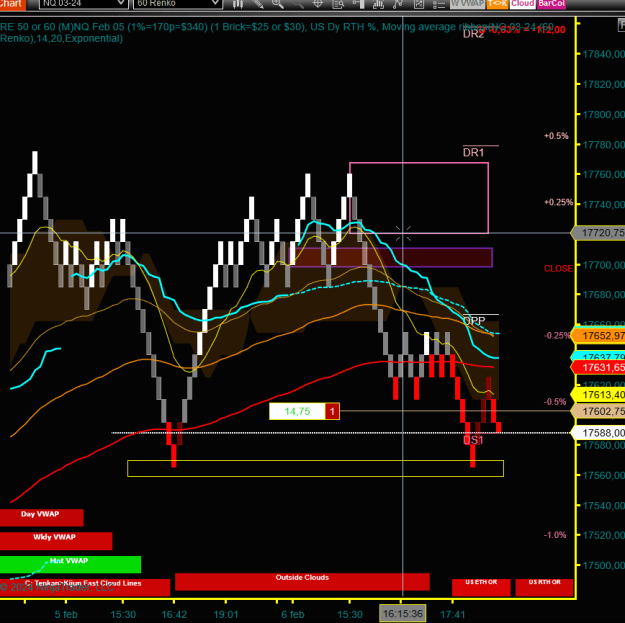Click the Wkly VWAP button

56,540
